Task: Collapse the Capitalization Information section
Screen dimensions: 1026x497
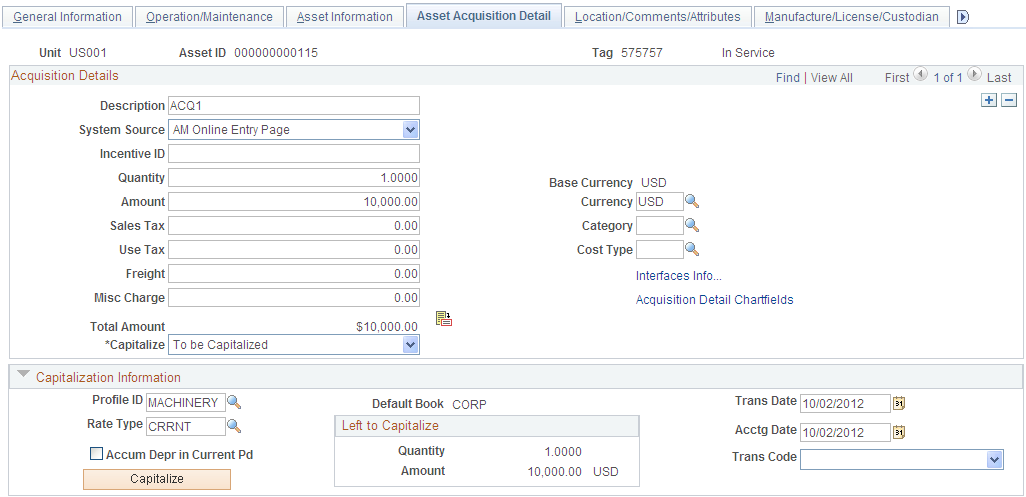Action: click(24, 375)
